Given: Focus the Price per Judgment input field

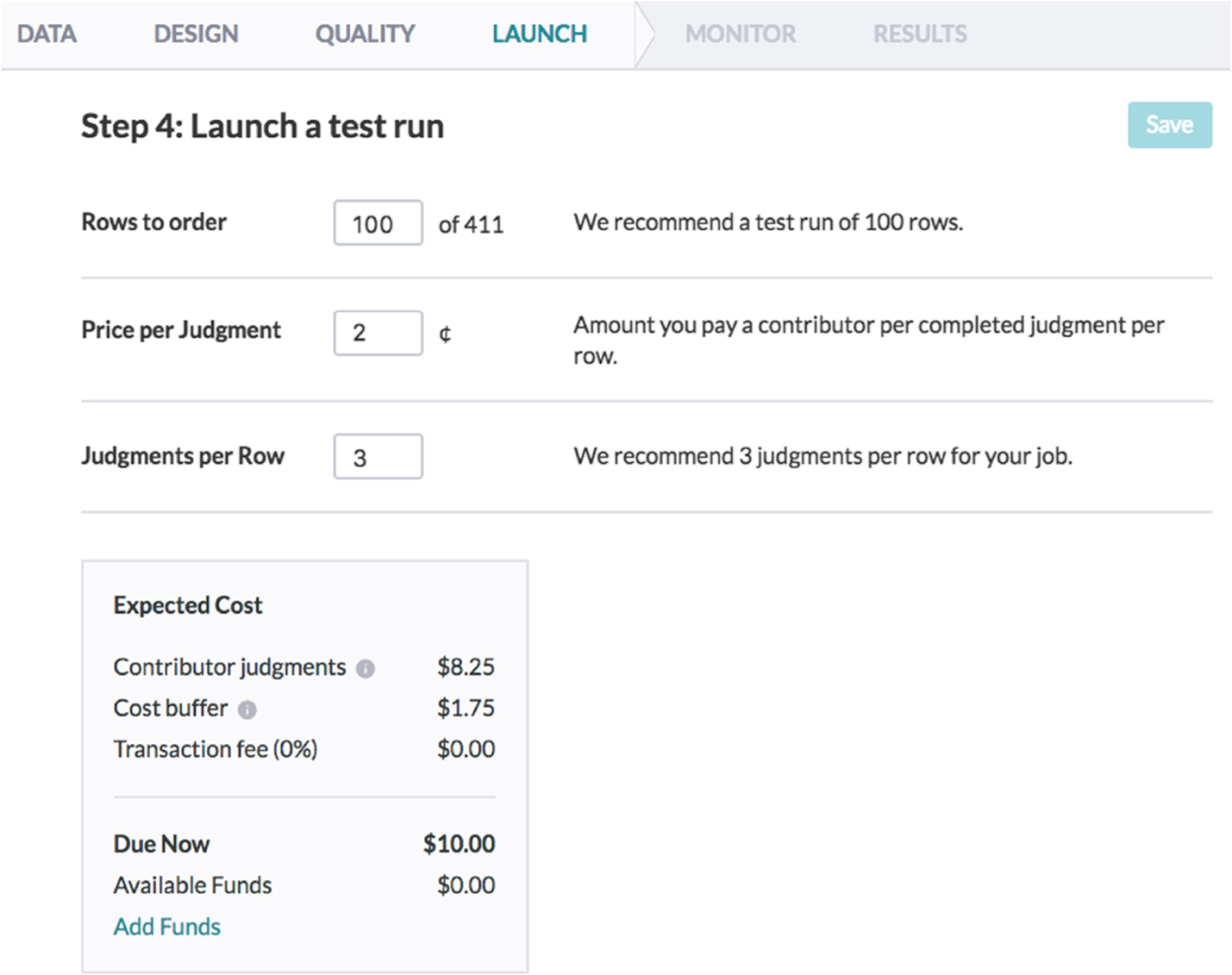Looking at the screenshot, I should point(378,333).
